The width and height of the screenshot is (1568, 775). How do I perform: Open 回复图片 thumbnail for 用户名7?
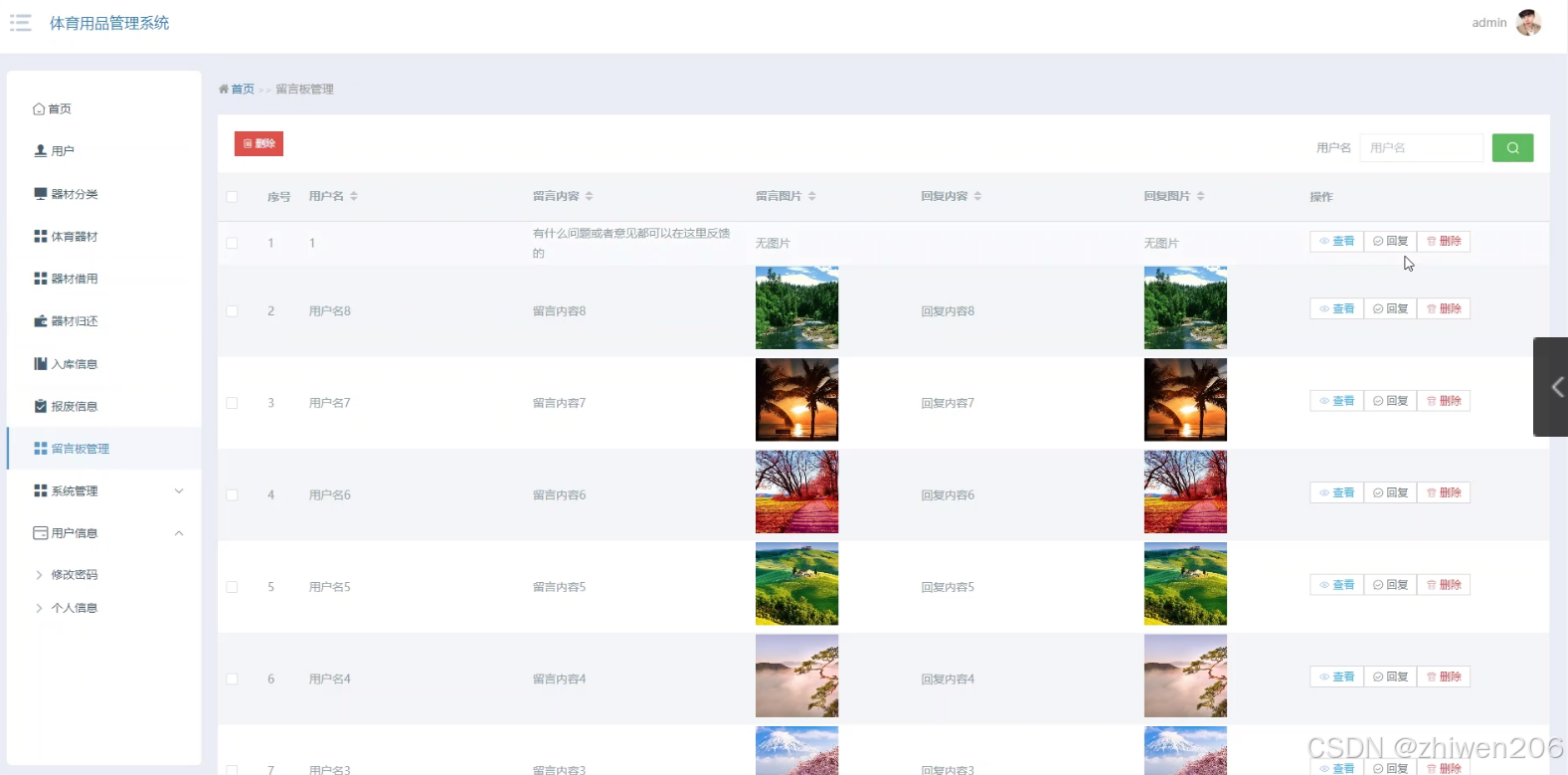pos(1185,400)
